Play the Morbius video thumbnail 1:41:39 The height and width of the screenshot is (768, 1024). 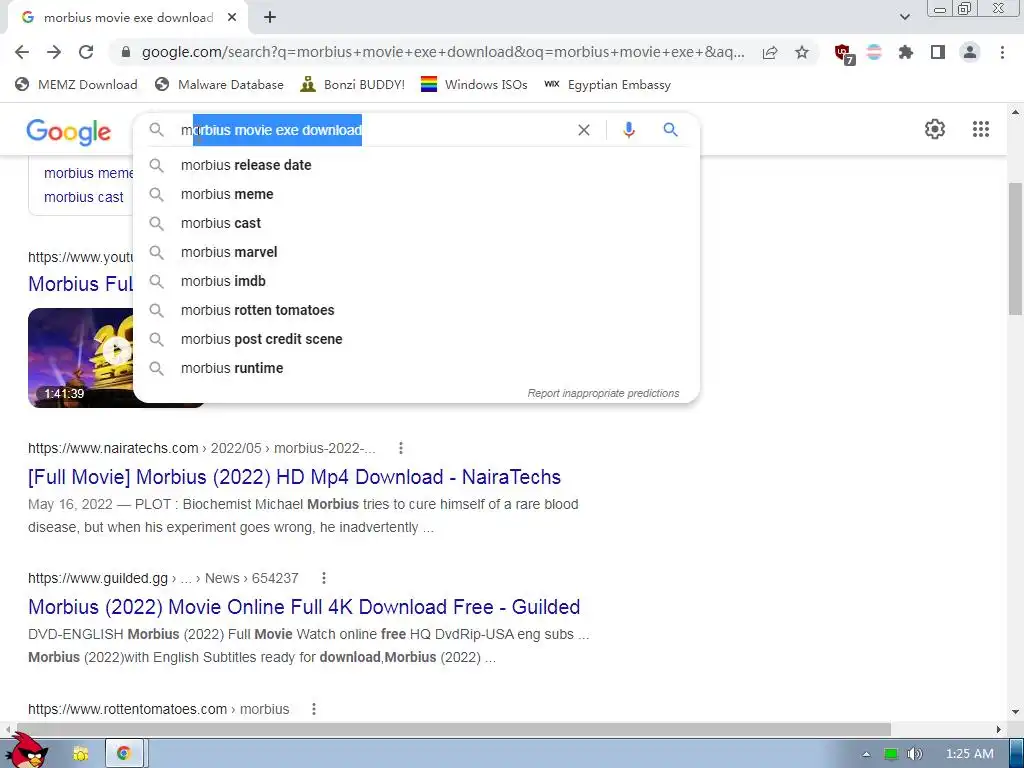(x=80, y=358)
